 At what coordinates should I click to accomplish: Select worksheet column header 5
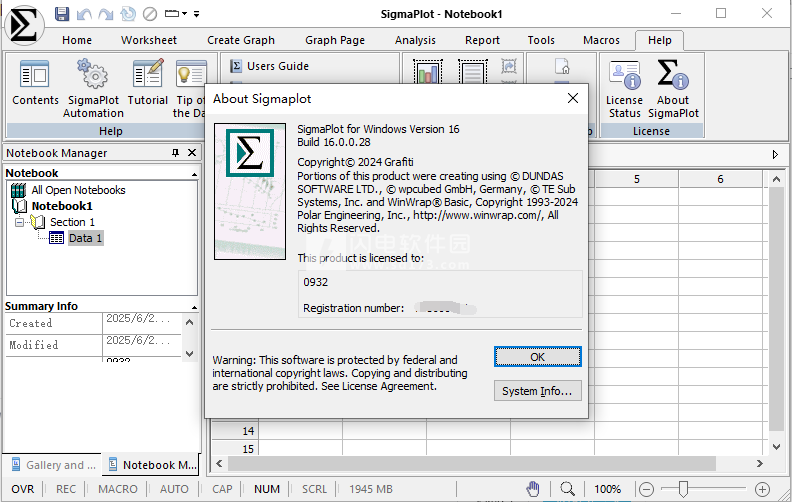click(636, 179)
